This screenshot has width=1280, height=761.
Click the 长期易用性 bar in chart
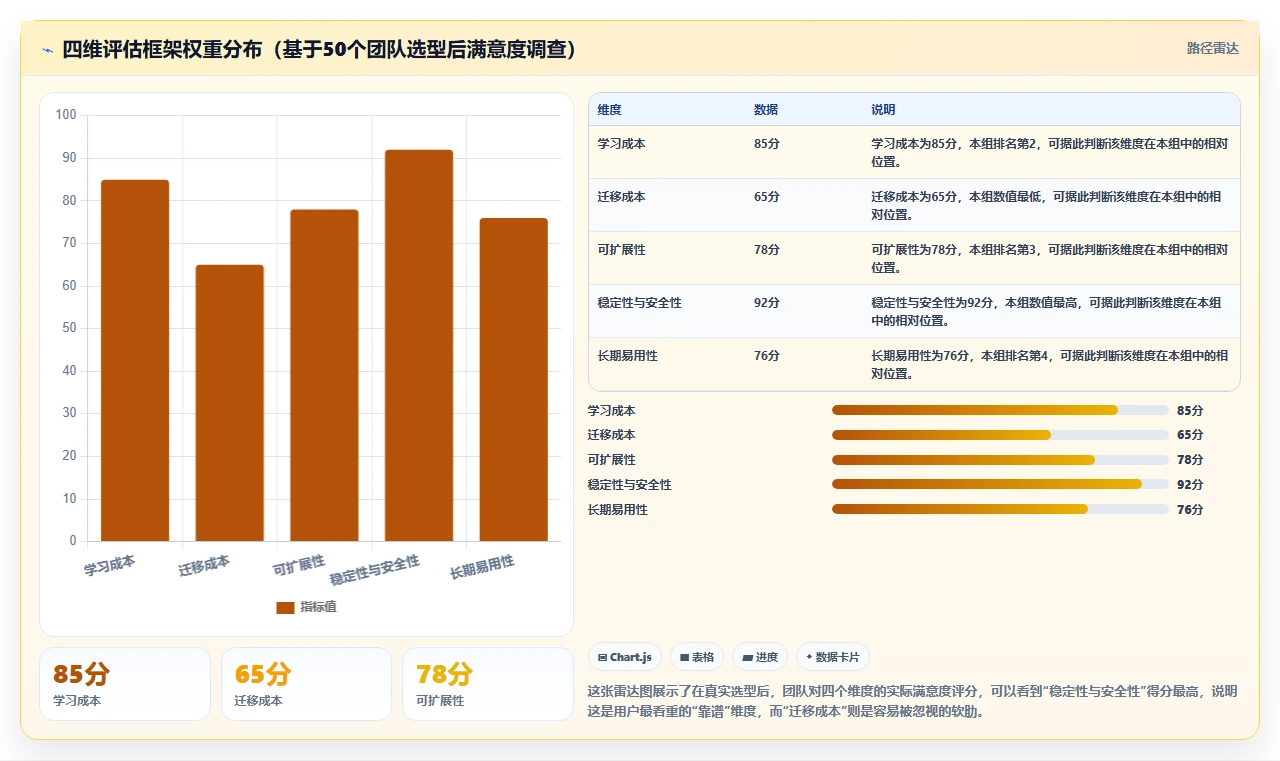pyautogui.click(x=513, y=380)
